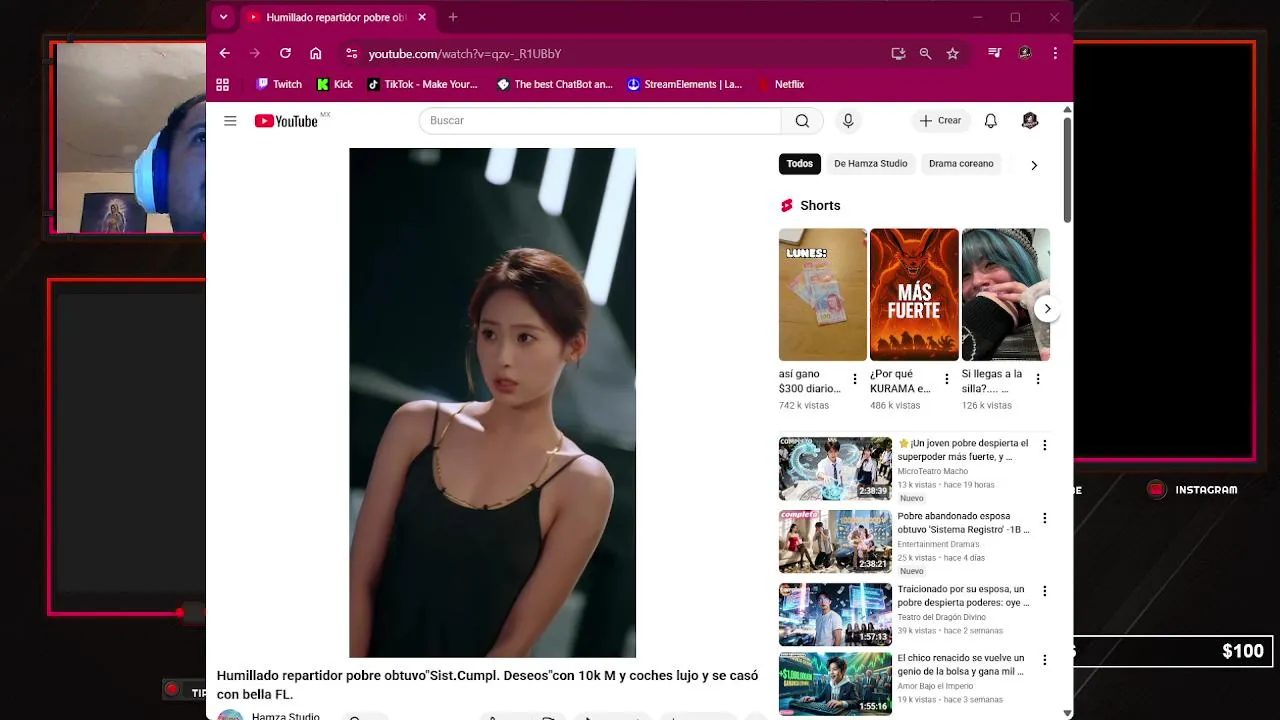Open options for 'así gano $300 diario' Short

(854, 379)
